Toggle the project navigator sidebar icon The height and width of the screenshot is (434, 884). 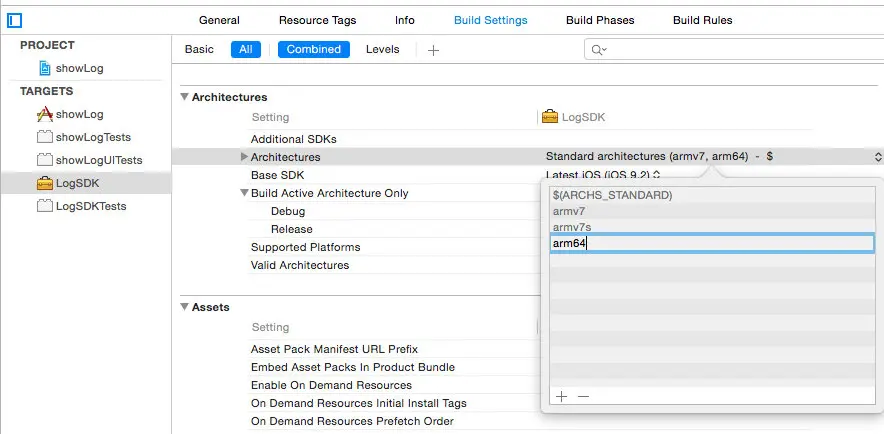(14, 21)
